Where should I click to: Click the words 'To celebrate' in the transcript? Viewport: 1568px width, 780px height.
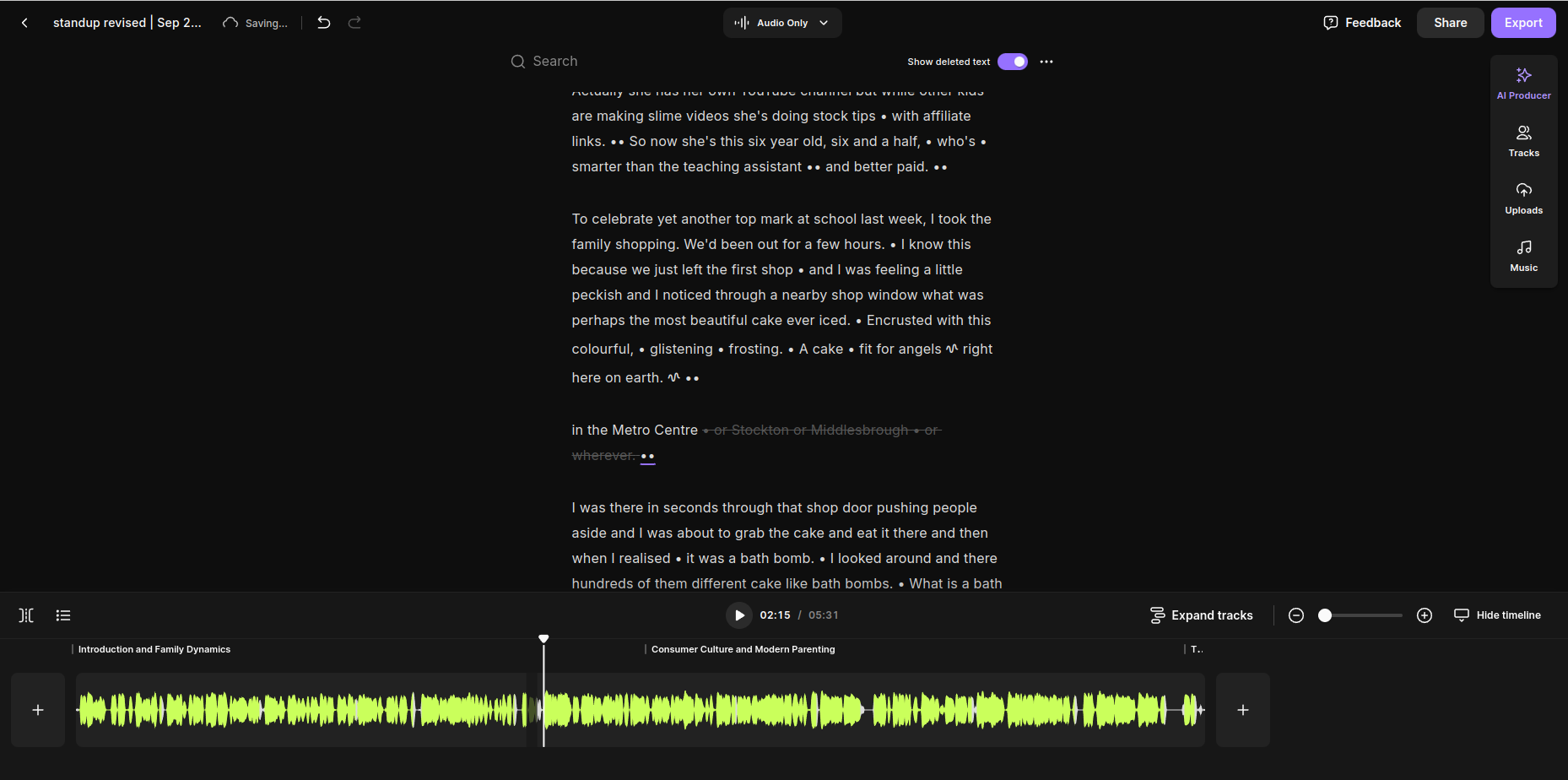point(612,219)
